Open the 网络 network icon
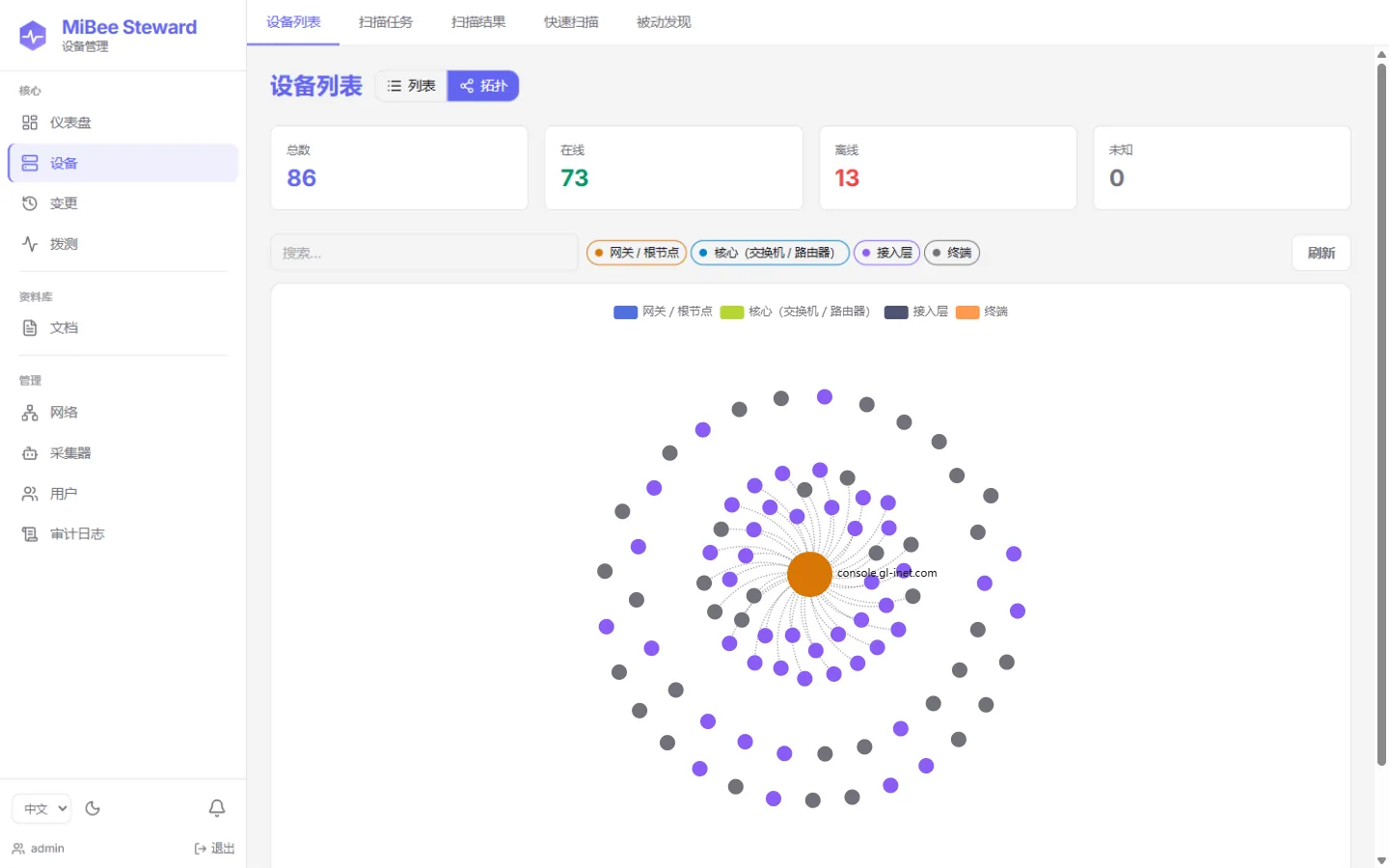The width and height of the screenshot is (1389, 868). pyautogui.click(x=30, y=413)
